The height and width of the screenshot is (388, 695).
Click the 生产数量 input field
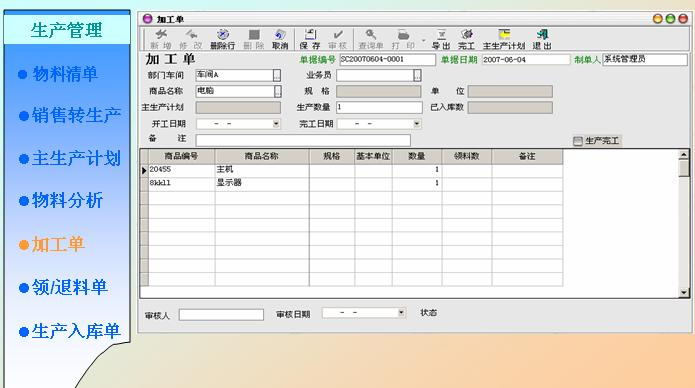(379, 107)
